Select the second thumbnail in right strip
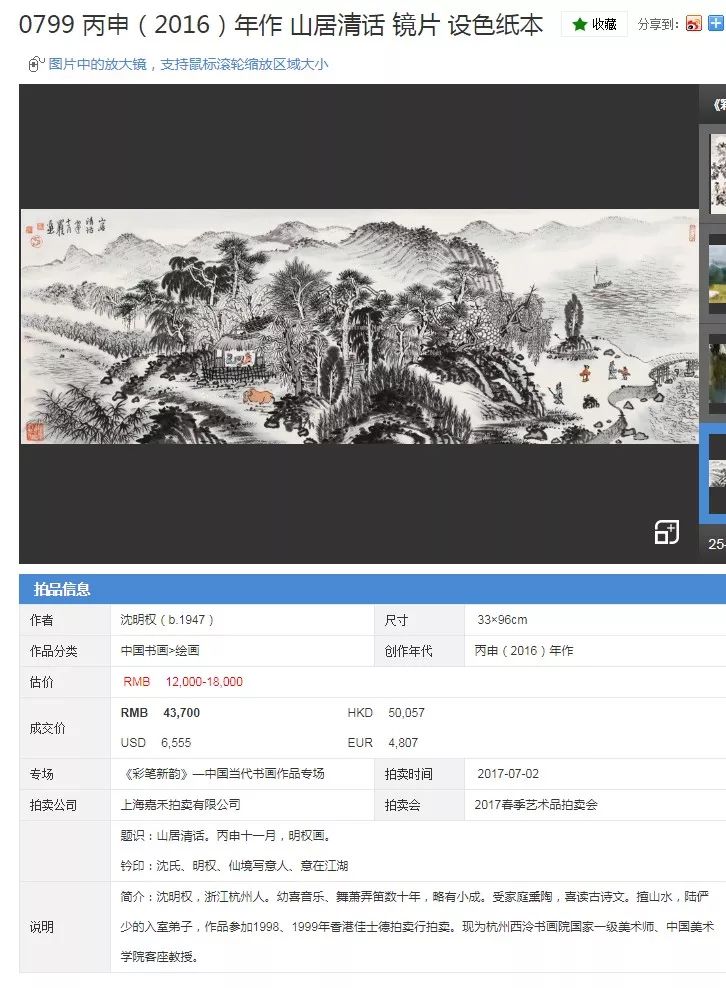Screen dimensions: 726x988 click(718, 276)
